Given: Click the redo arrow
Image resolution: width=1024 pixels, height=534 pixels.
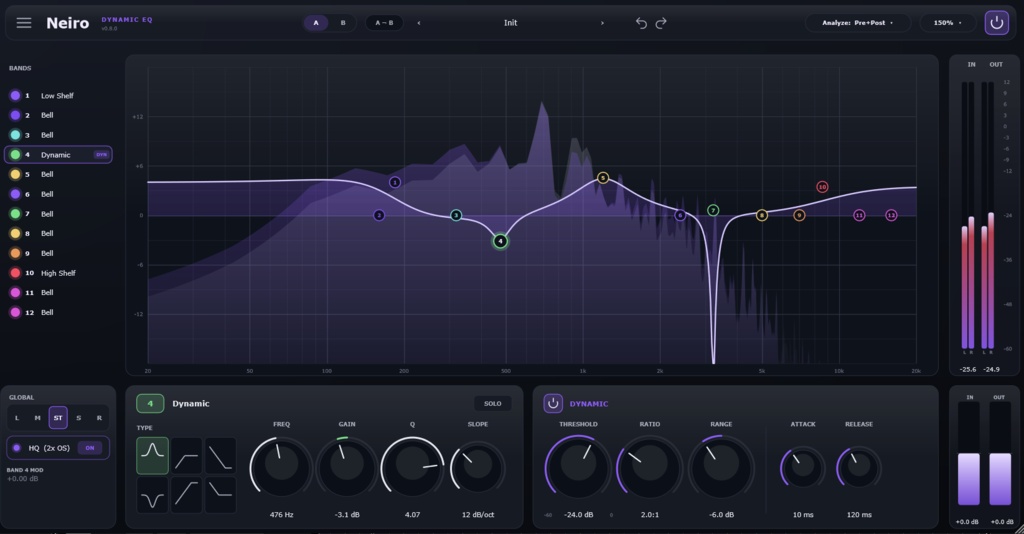Looking at the screenshot, I should click(661, 23).
